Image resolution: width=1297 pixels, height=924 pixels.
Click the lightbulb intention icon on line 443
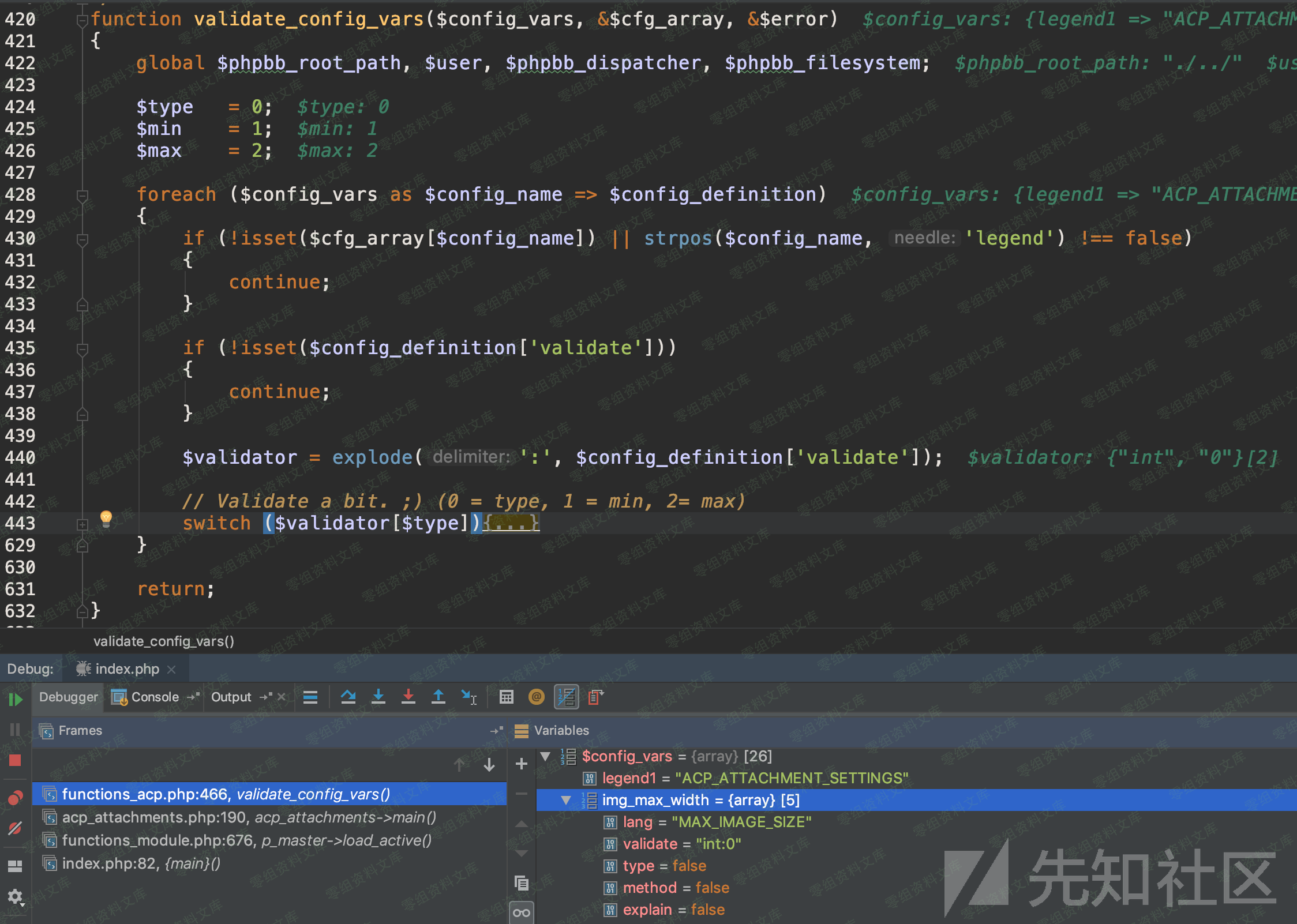click(x=106, y=519)
